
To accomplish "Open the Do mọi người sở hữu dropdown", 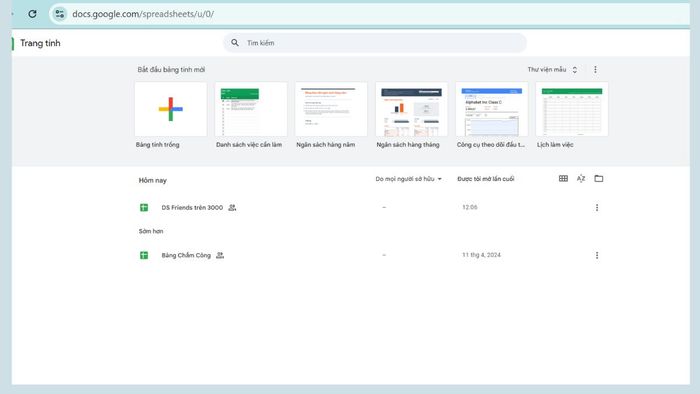I will tap(408, 179).
